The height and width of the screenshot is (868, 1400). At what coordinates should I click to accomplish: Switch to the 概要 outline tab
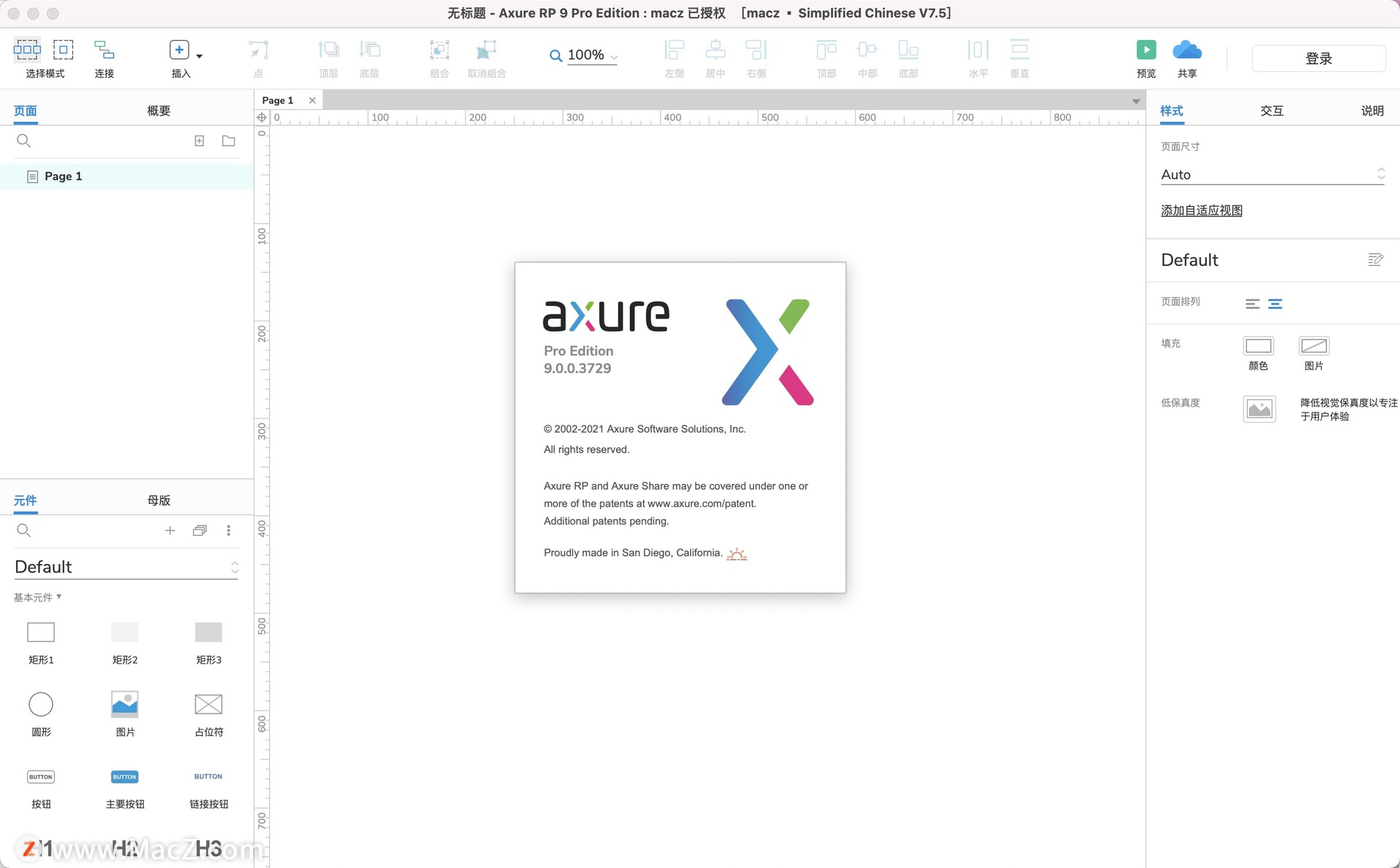tap(159, 111)
